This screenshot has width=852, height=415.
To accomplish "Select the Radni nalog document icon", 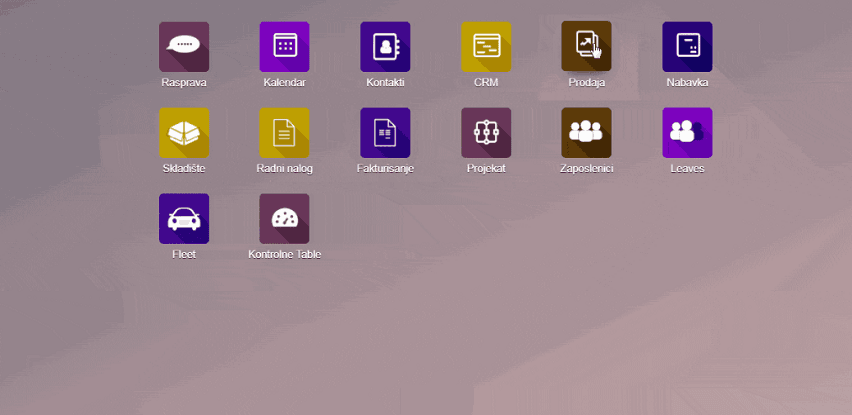I will (x=284, y=132).
